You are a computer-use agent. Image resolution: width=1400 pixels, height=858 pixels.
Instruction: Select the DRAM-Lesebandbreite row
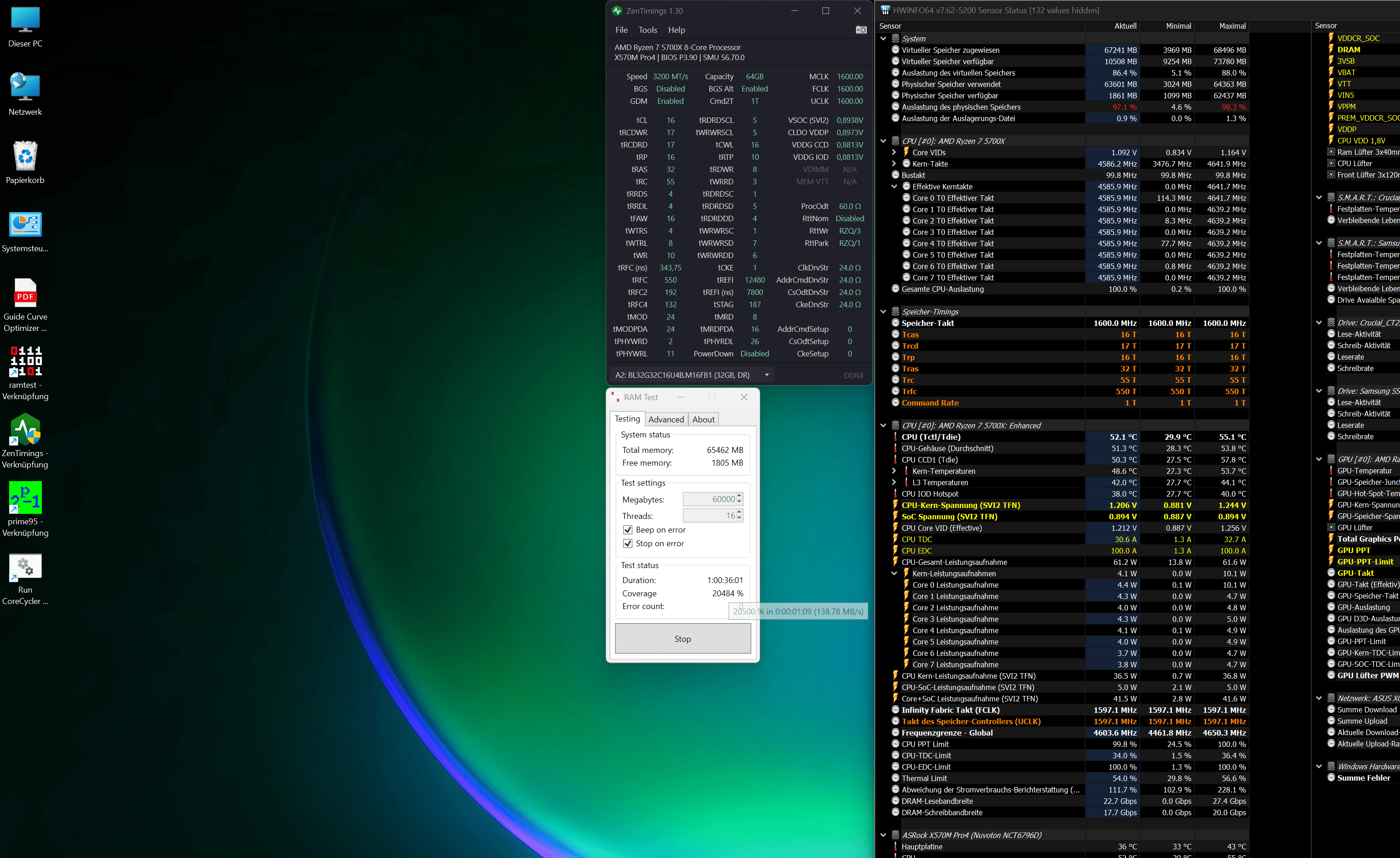click(1063, 801)
